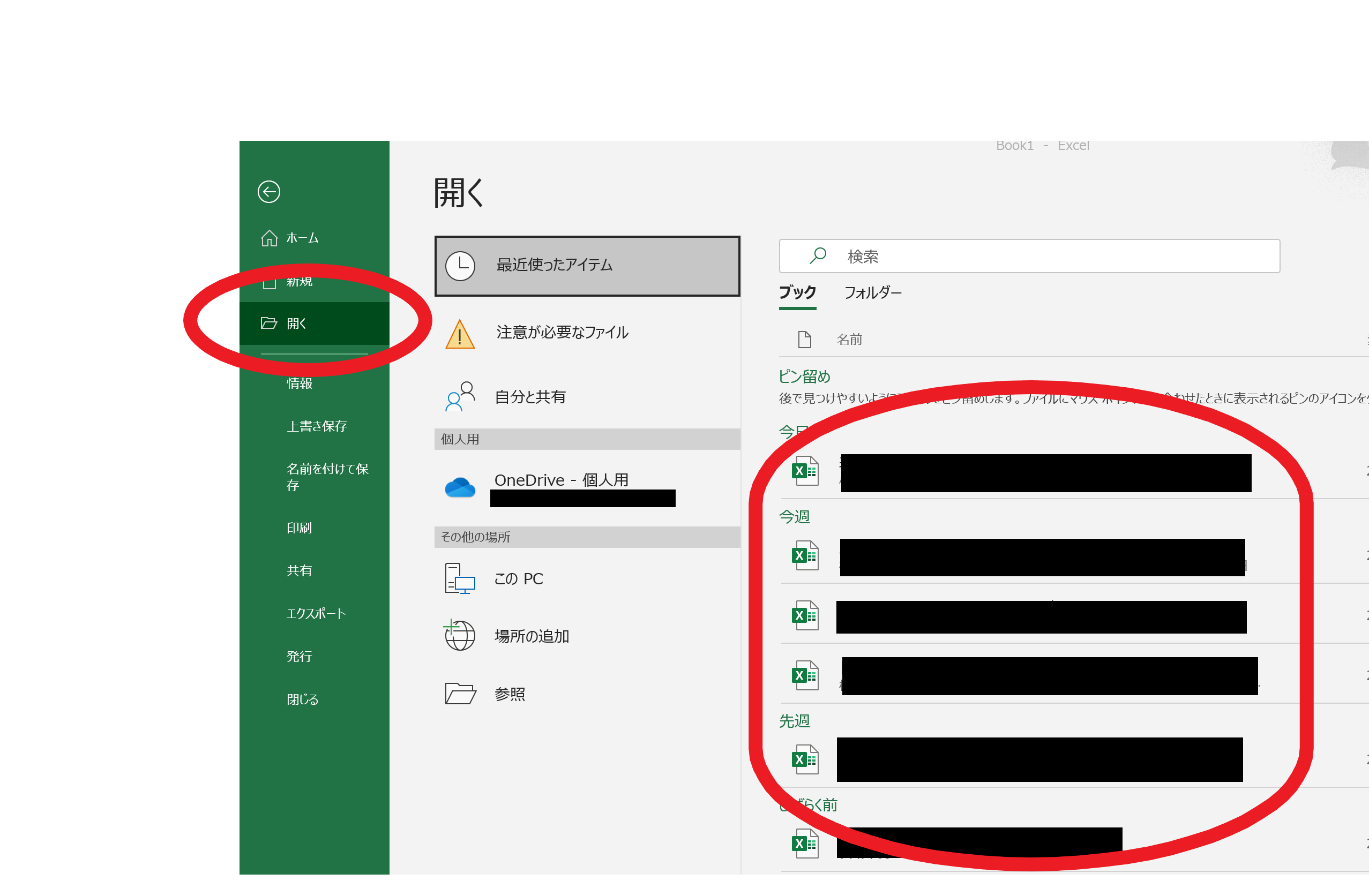Click the globe icon for adding a place
This screenshot has width=1369, height=896.
[x=459, y=635]
